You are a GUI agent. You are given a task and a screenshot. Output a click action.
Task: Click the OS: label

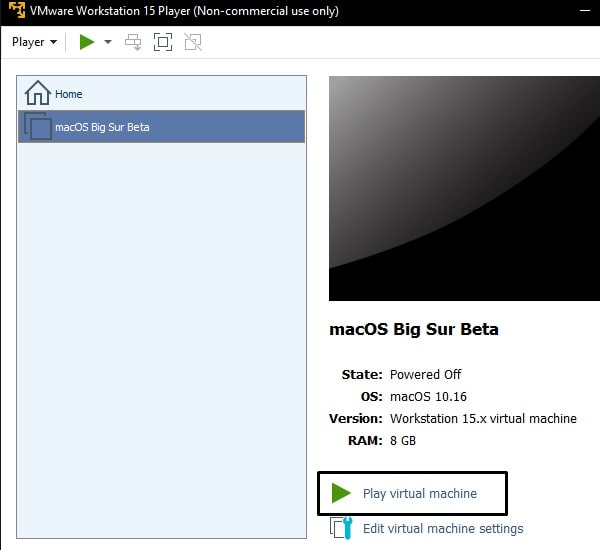372,397
